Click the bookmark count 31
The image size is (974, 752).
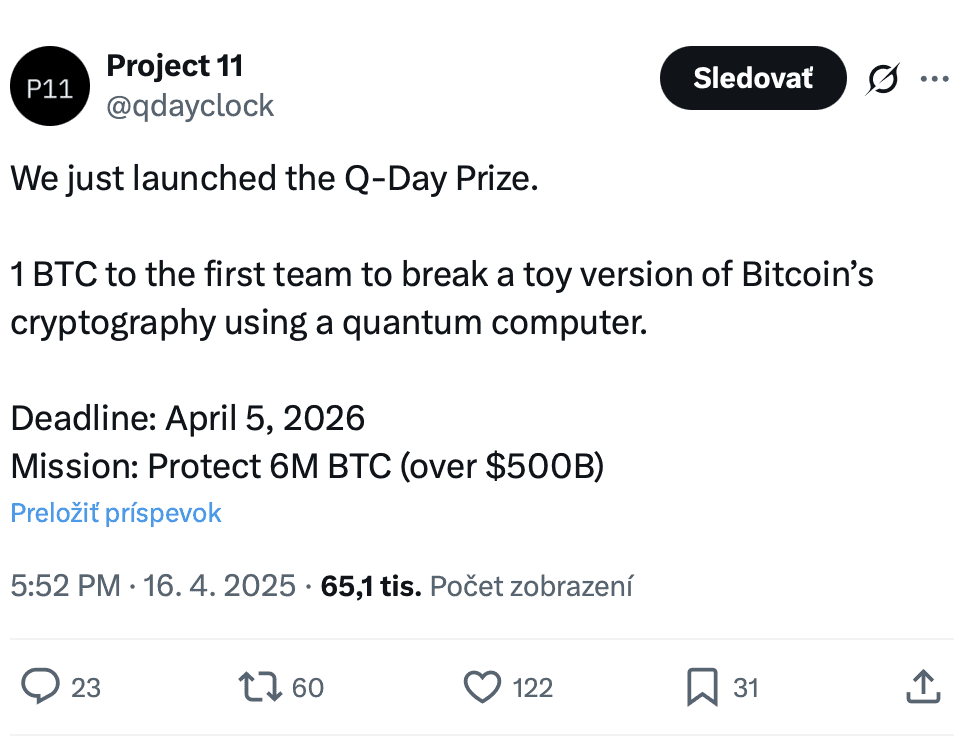(x=746, y=688)
